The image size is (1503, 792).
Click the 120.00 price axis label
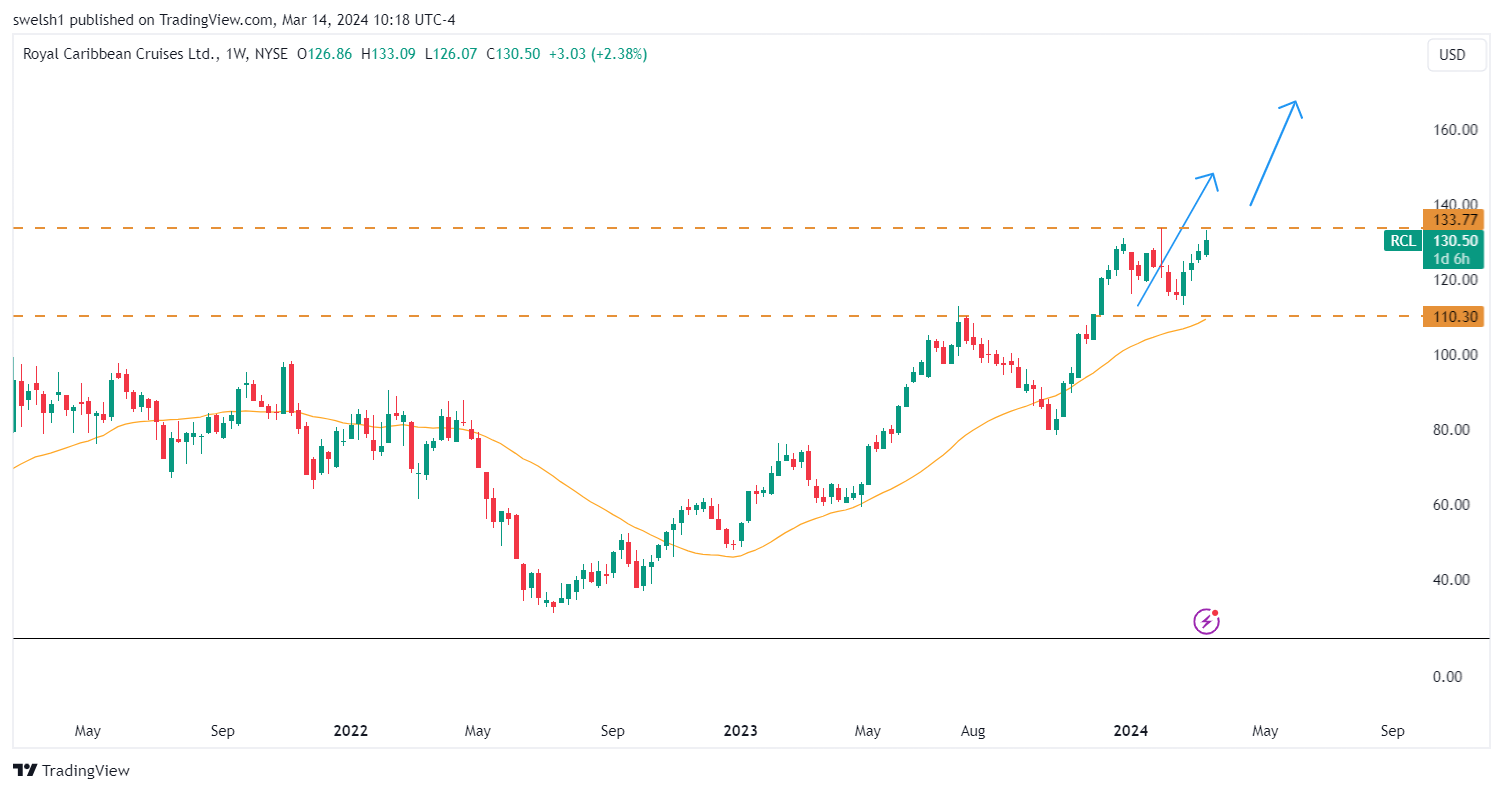click(x=1456, y=280)
